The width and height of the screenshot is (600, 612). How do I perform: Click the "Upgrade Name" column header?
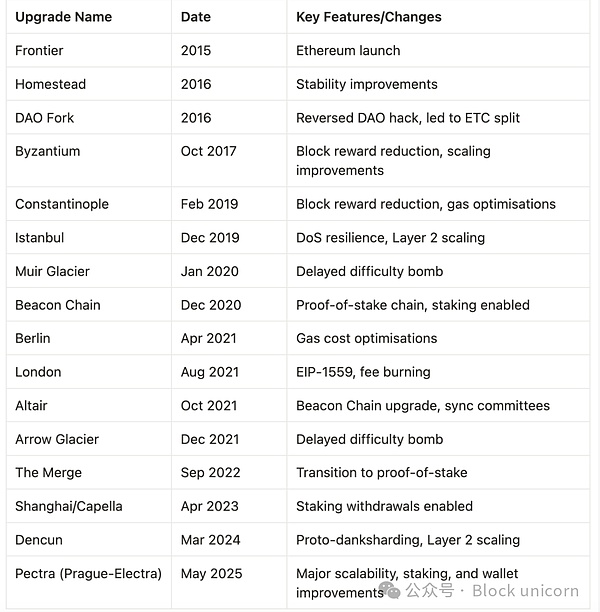click(63, 17)
